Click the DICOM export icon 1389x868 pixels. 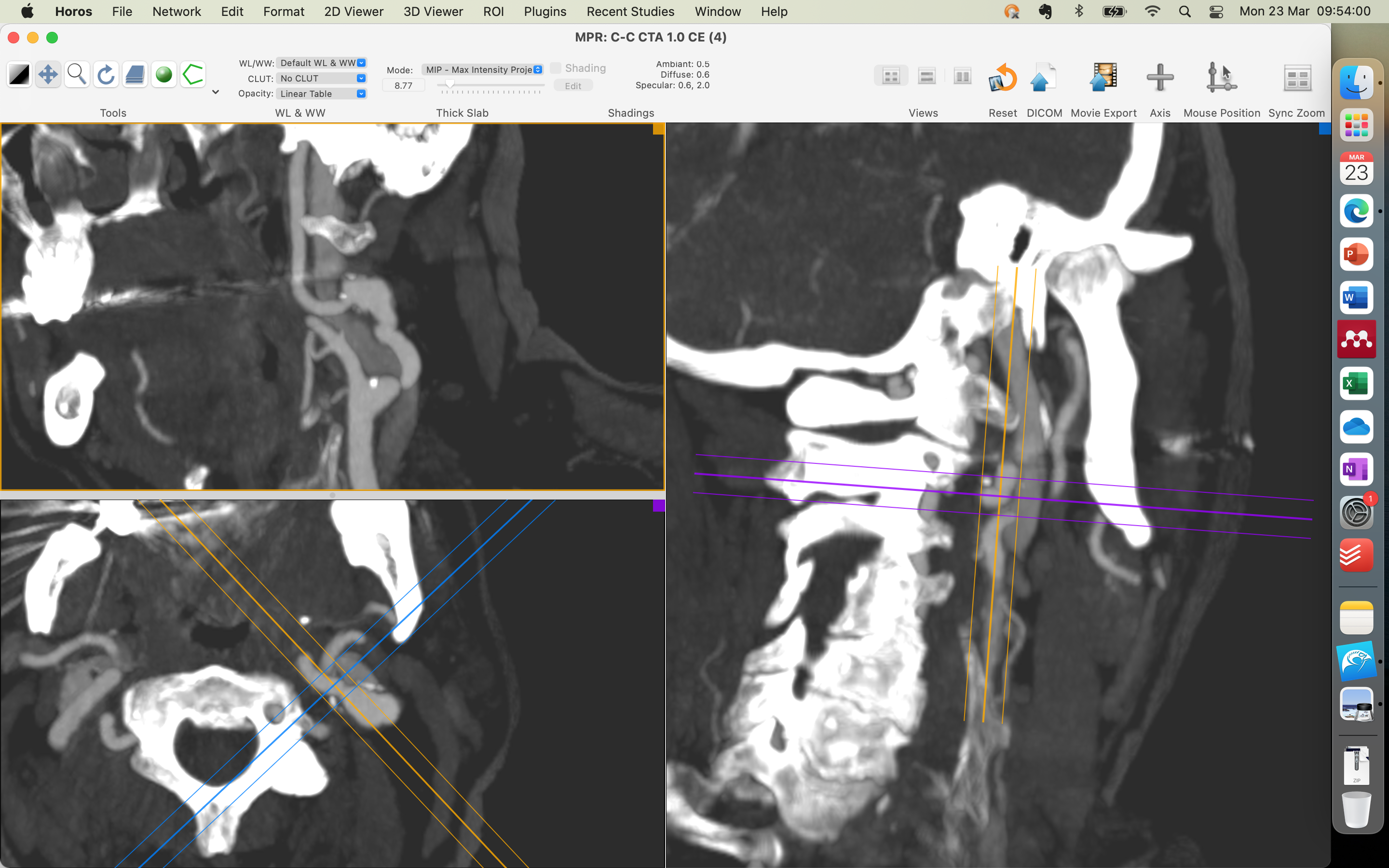click(1044, 78)
